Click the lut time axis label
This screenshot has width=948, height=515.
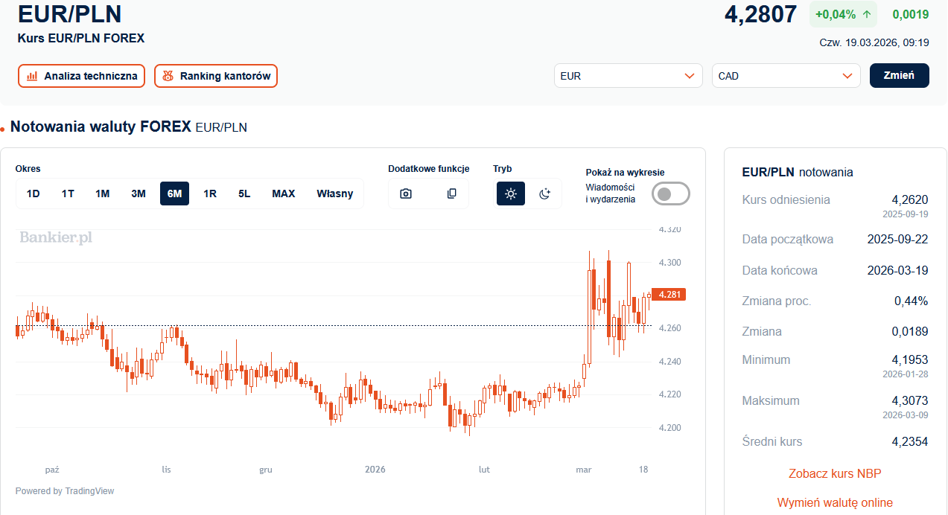click(x=484, y=469)
